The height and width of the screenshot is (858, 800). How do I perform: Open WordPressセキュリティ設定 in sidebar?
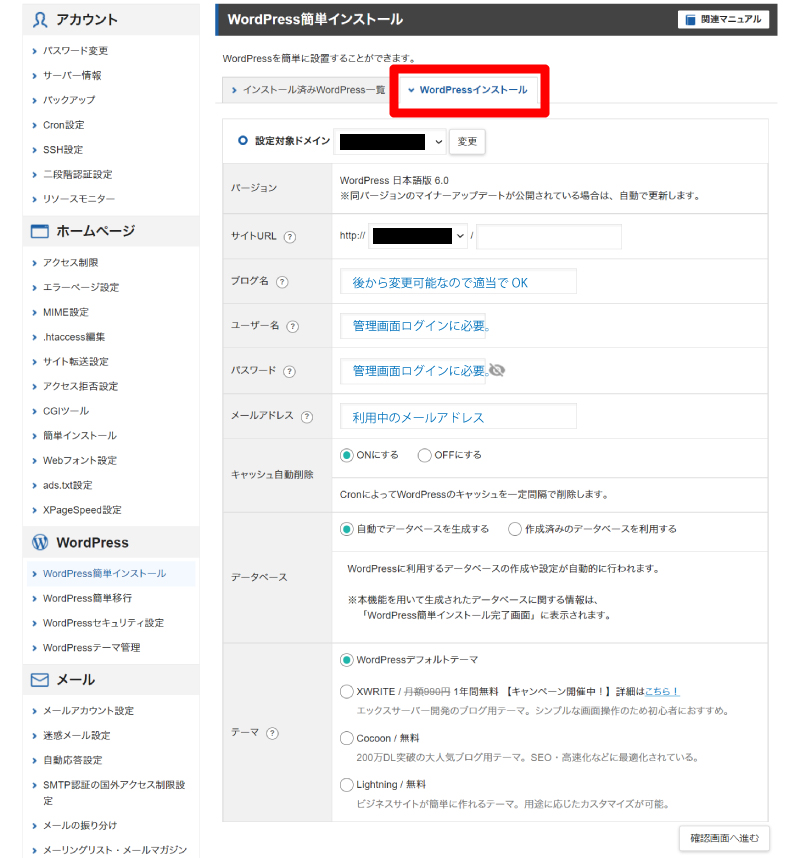tap(103, 623)
